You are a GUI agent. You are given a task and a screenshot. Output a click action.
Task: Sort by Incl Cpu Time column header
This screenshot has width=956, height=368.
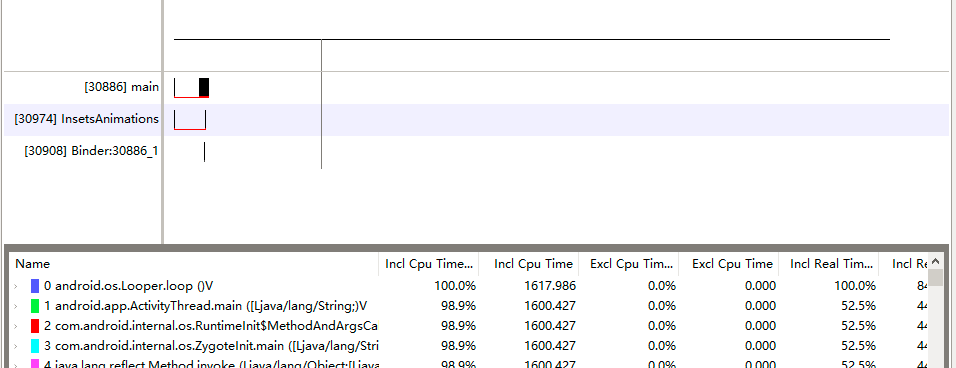pyautogui.click(x=529, y=264)
